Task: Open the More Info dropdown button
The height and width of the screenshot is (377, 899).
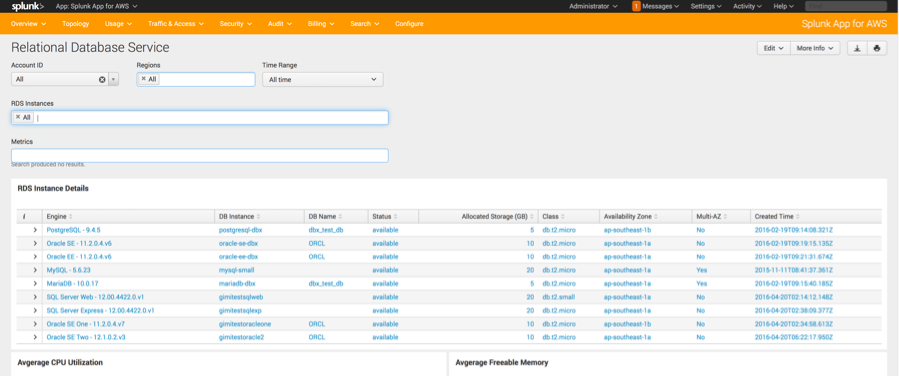Action: point(815,49)
